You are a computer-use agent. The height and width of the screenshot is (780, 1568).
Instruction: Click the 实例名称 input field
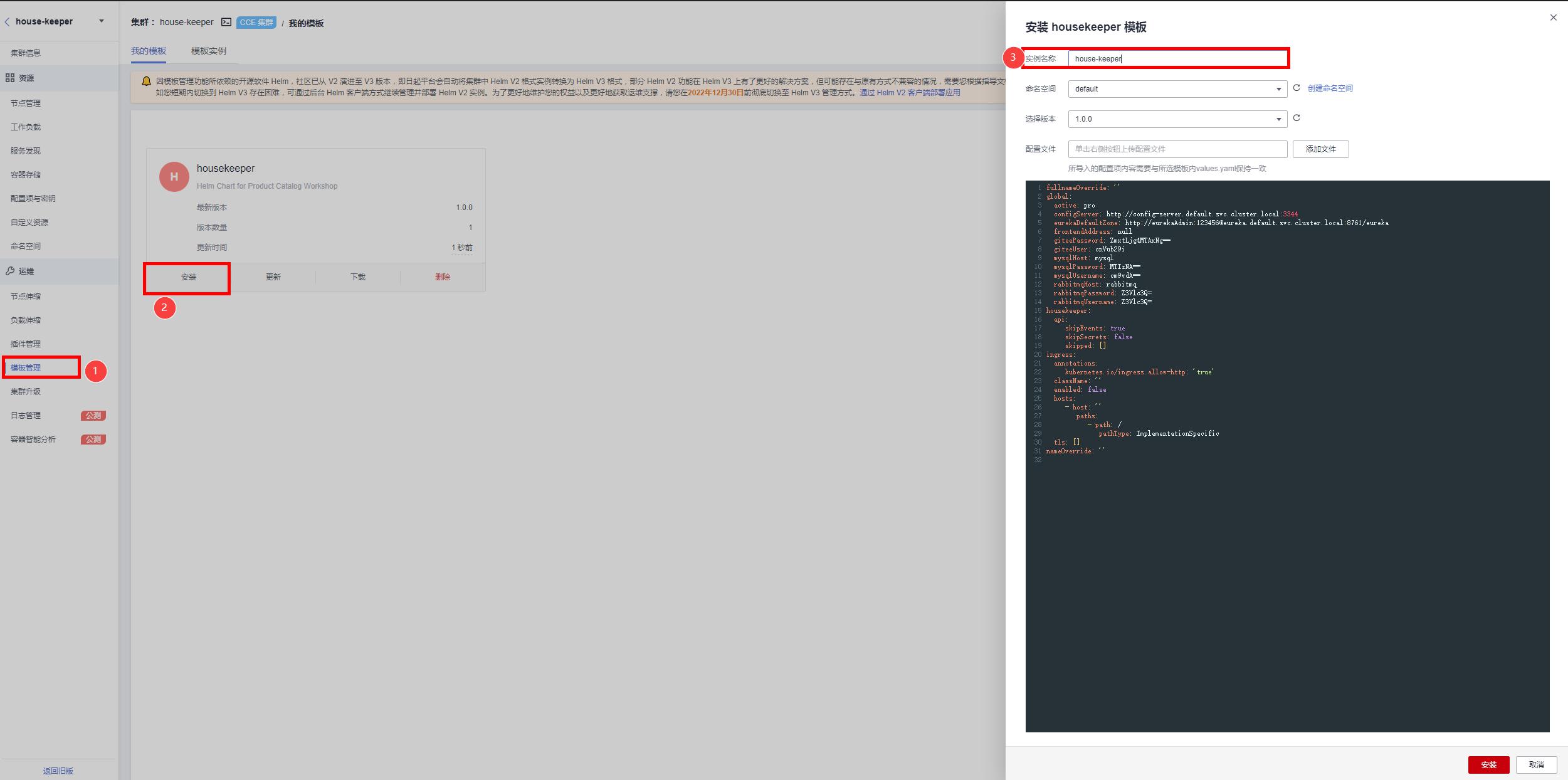(x=1177, y=59)
